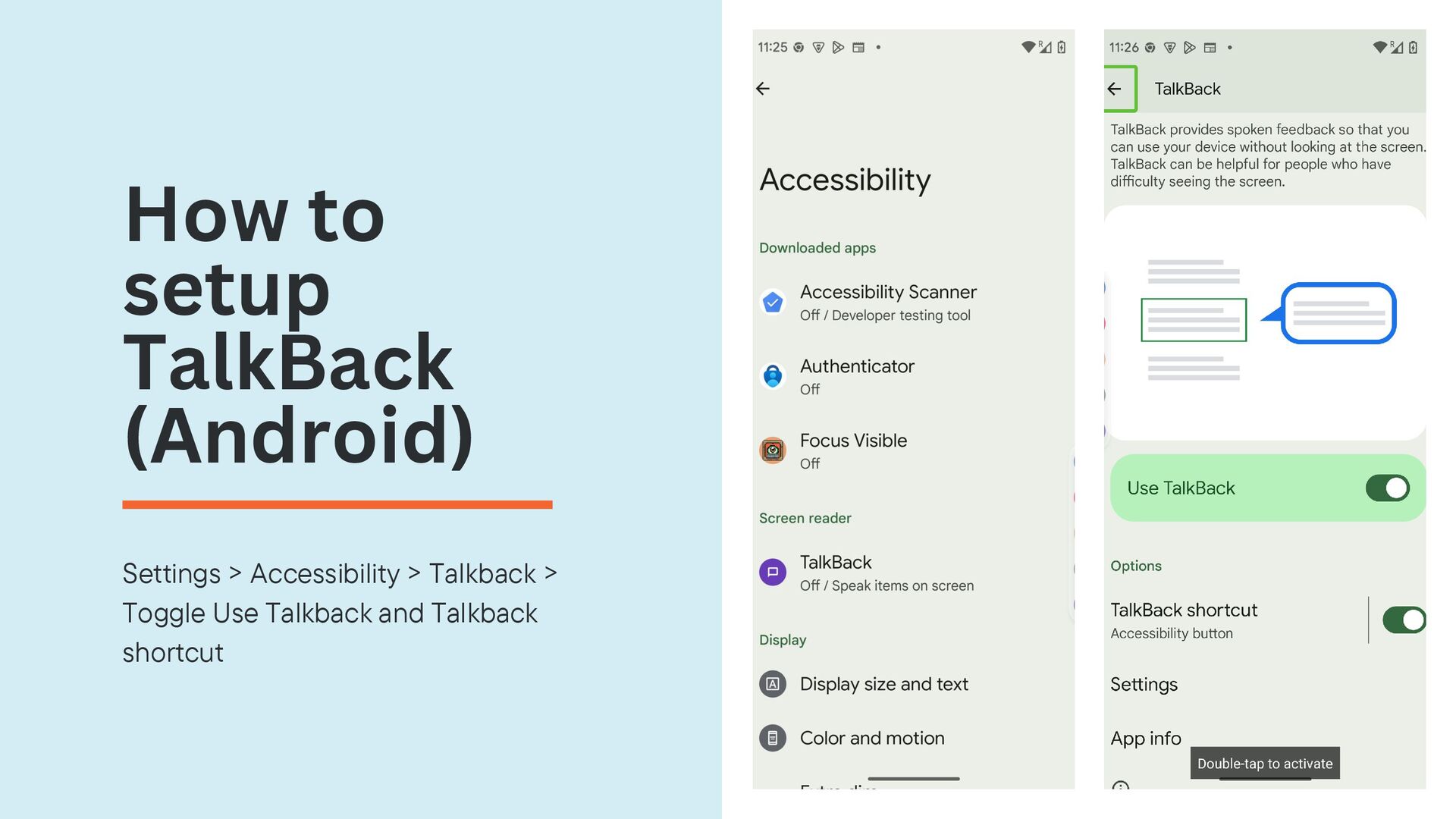Open TalkBack Speak items on screen
The height and width of the screenshot is (819, 1456).
tap(913, 573)
